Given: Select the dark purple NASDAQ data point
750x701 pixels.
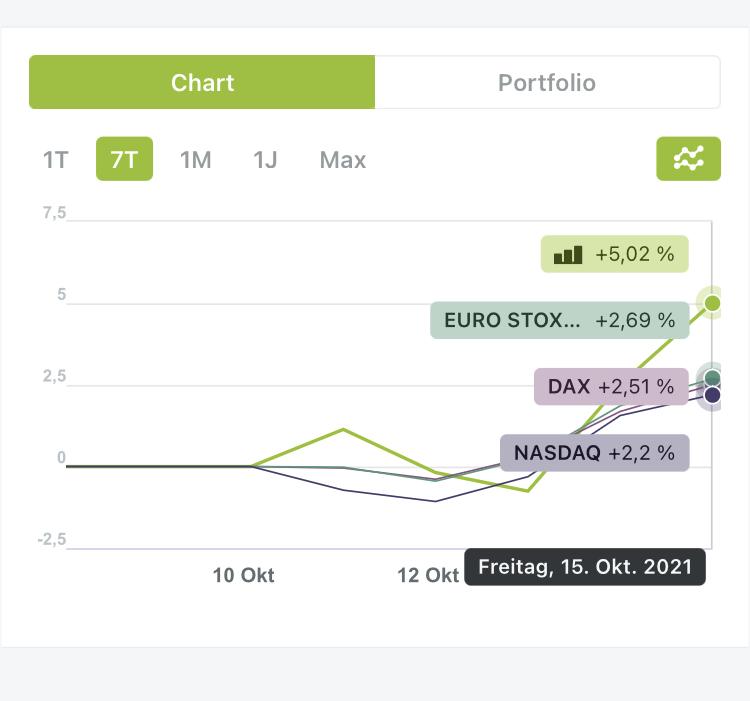Looking at the screenshot, I should coord(712,396).
